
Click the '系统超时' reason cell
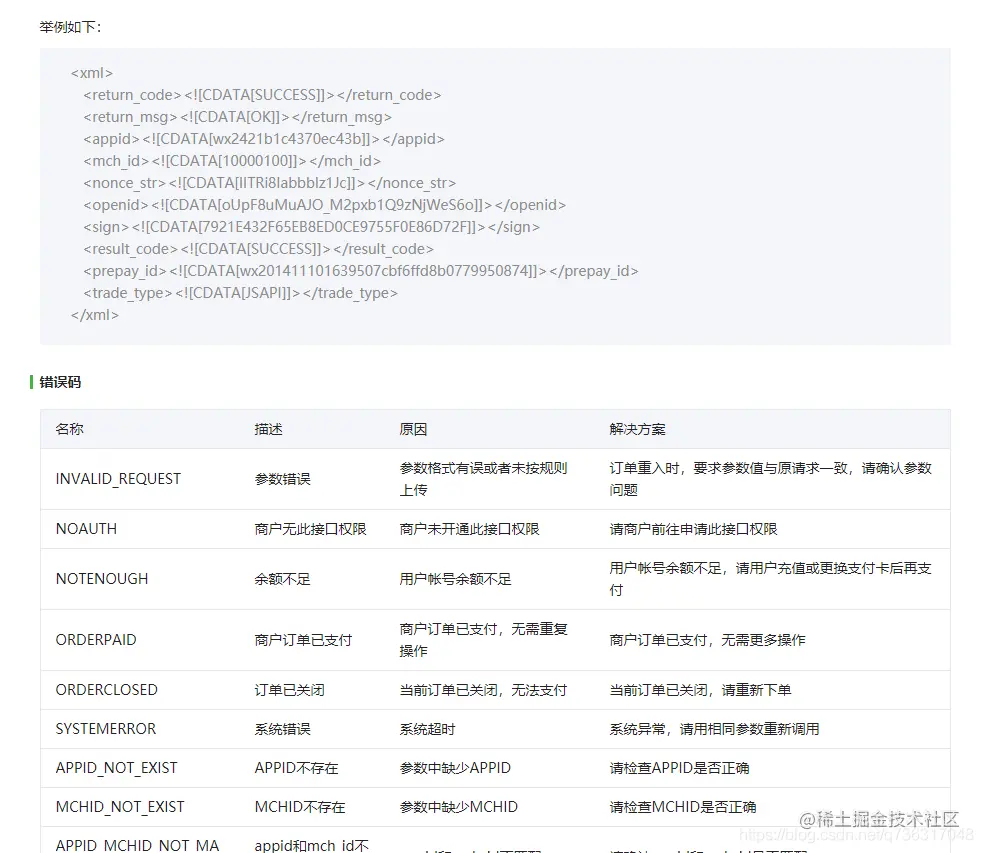427,729
